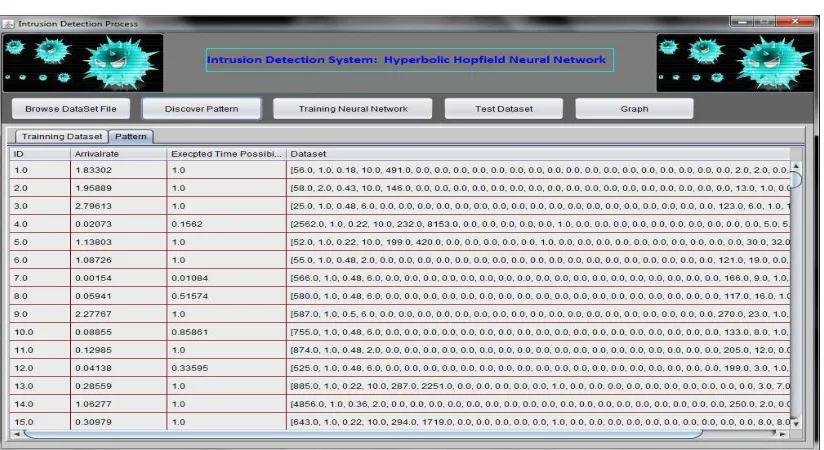Select the arrival rate cell 1.95889
The height and width of the screenshot is (450, 824).
[119, 188]
